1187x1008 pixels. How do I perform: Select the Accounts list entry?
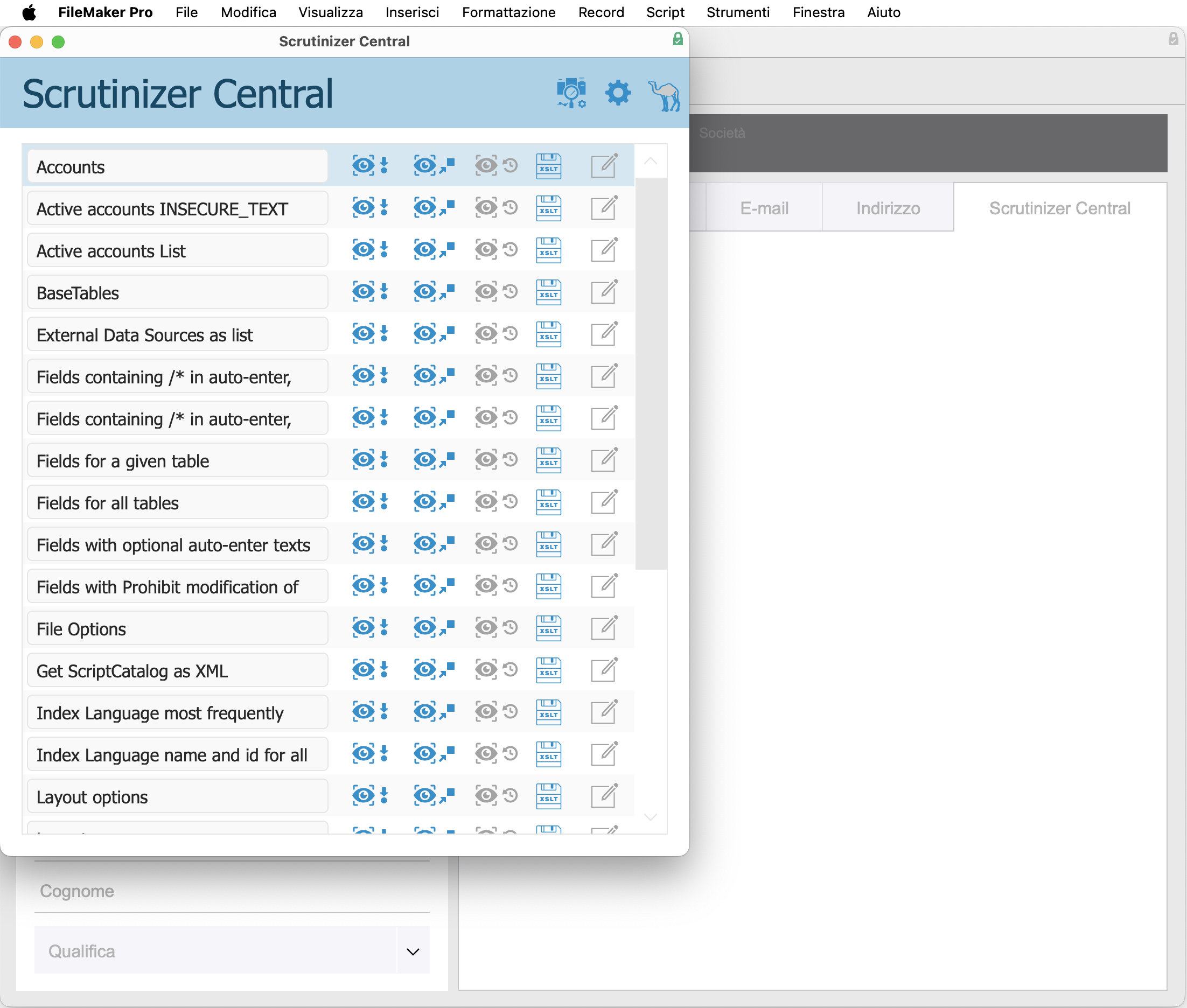[177, 167]
